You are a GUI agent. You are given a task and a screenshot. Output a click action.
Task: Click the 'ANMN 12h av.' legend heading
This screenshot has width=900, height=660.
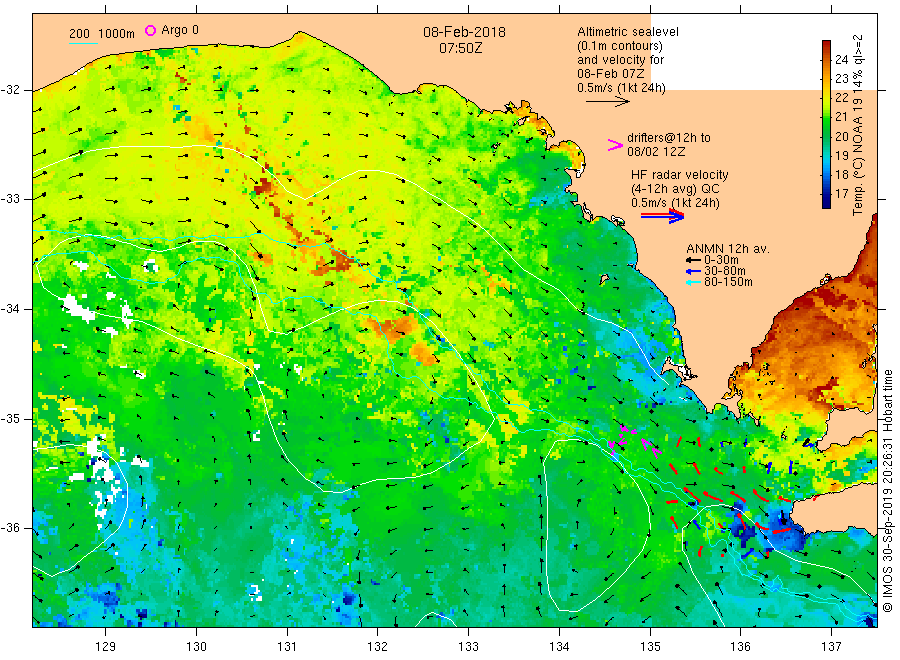click(728, 249)
